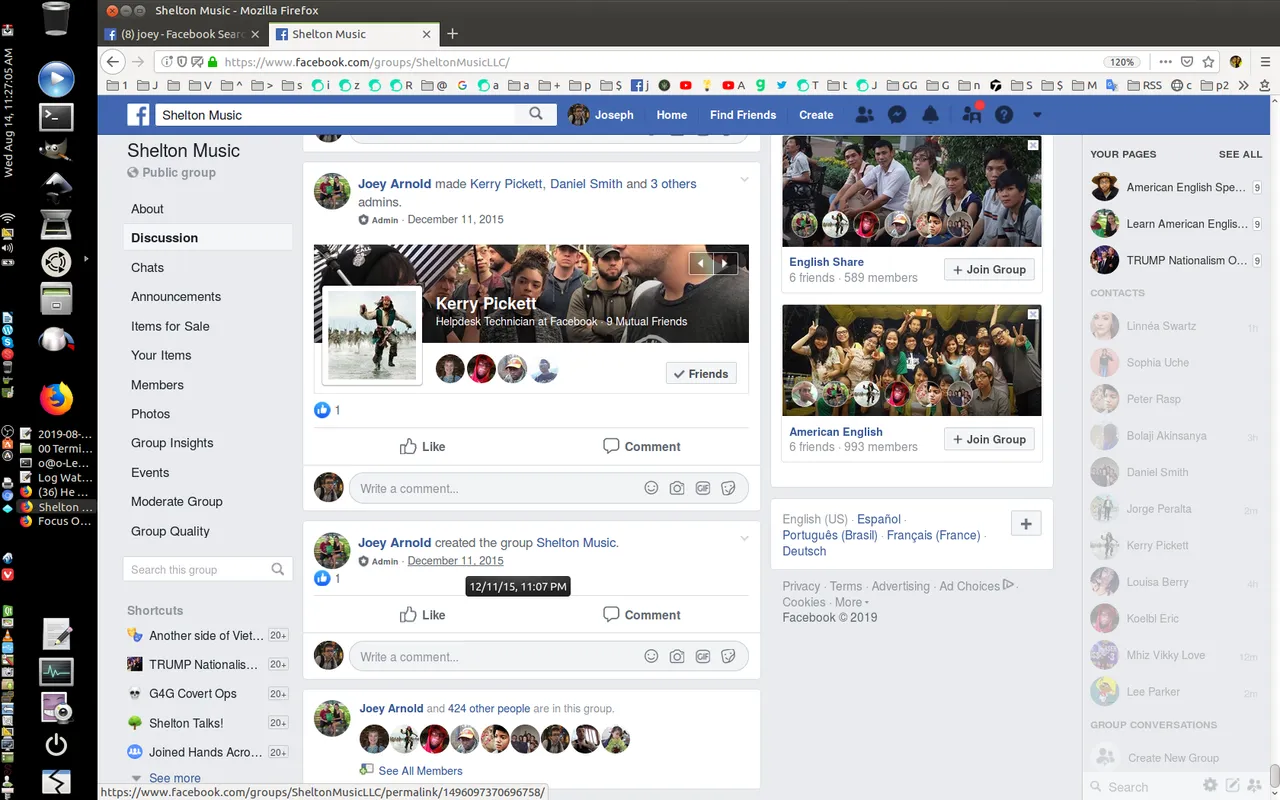Open the account dropdown arrow in header
1280x800 pixels.
[1037, 115]
